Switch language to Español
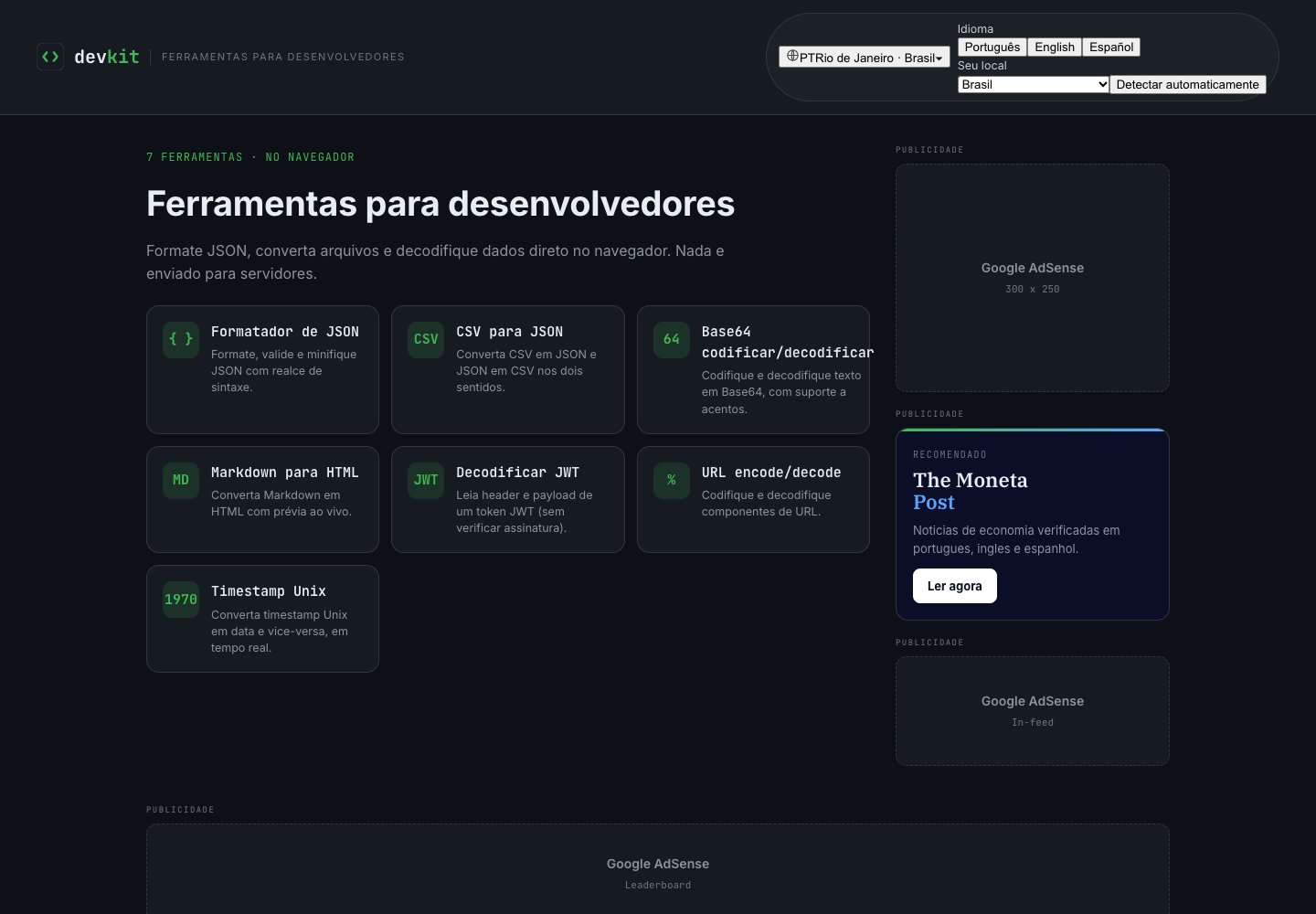1316x914 pixels. (x=1111, y=48)
